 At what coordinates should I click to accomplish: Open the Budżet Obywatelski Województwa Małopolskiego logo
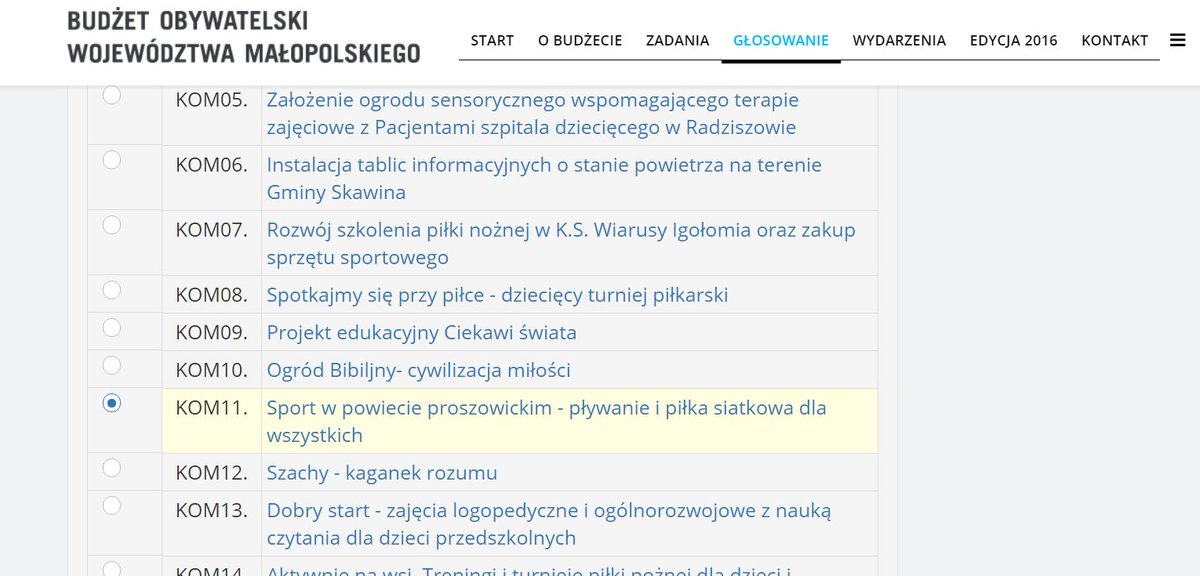tap(243, 37)
